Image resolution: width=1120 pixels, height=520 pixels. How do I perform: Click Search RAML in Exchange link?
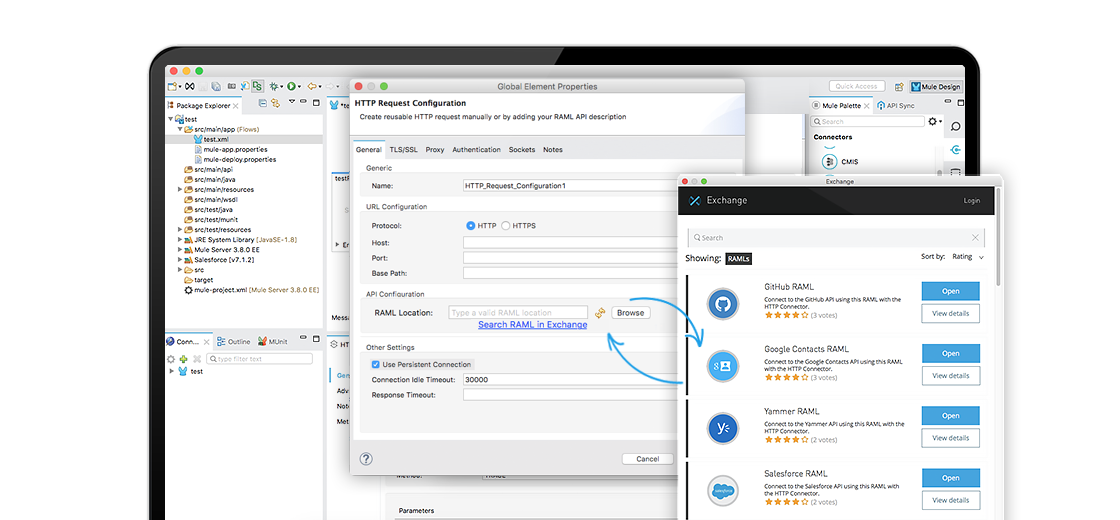[x=533, y=324]
